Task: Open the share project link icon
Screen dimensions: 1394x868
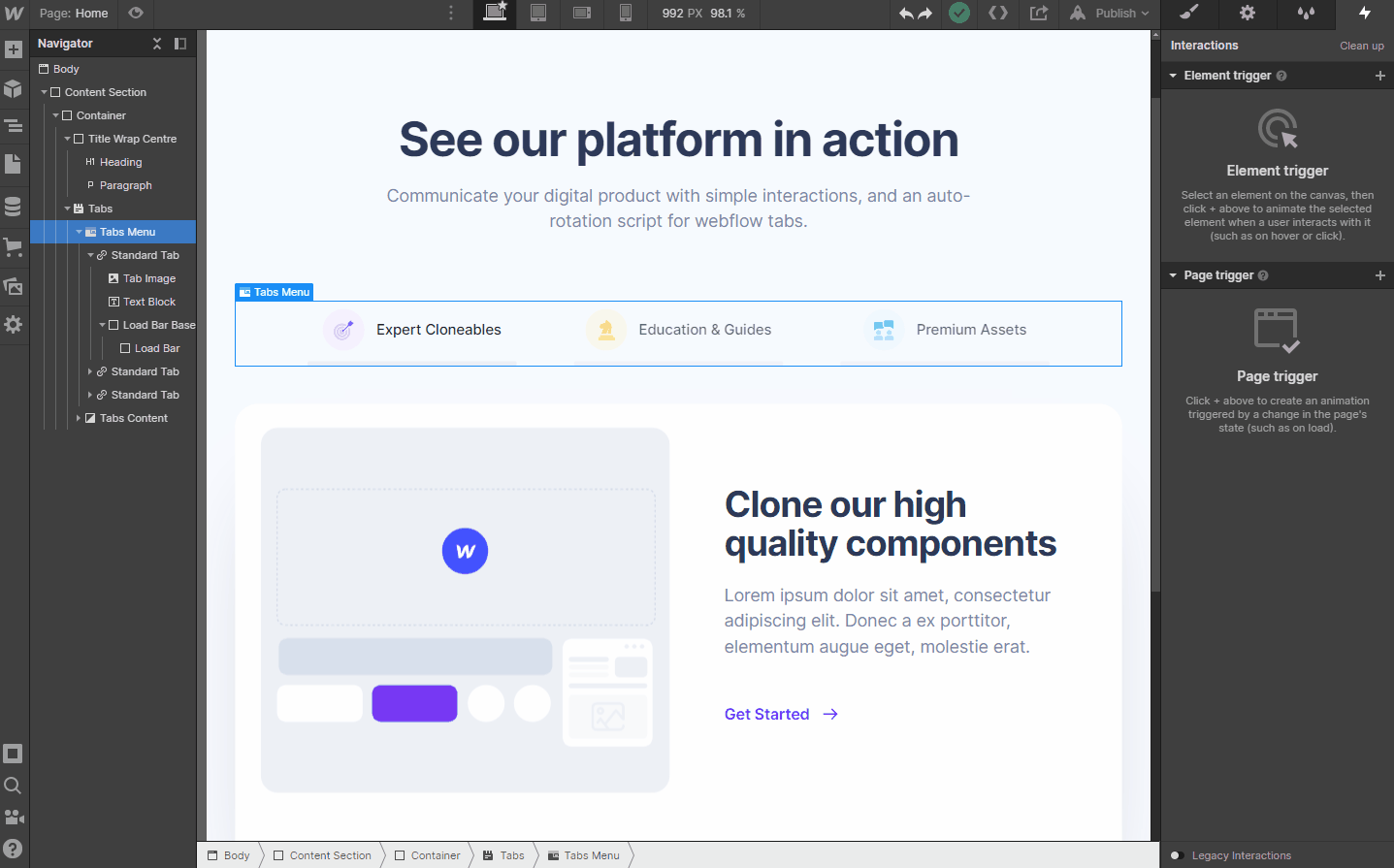Action: (x=1039, y=14)
